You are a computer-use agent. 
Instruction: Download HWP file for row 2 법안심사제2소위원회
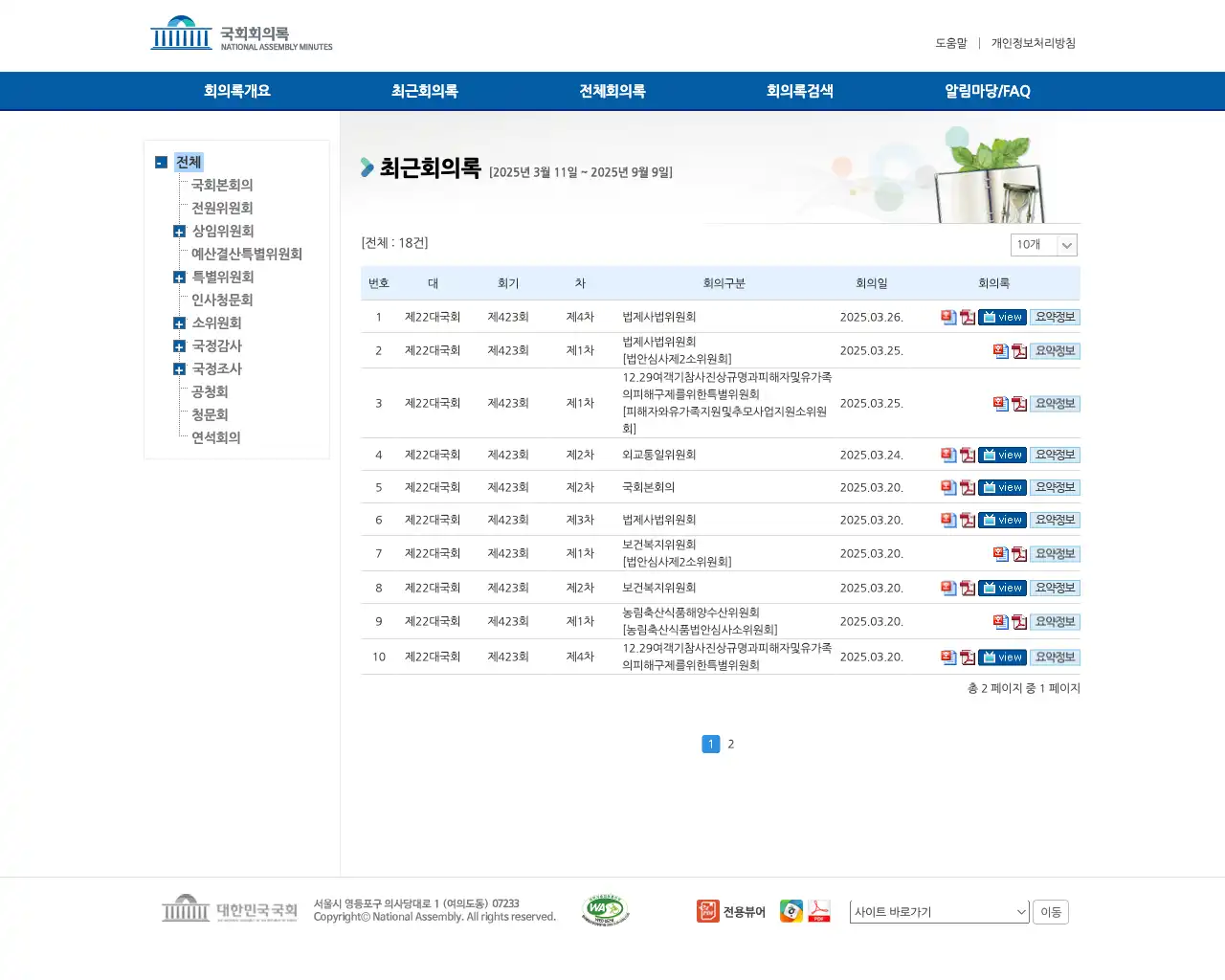pyautogui.click(x=1001, y=351)
